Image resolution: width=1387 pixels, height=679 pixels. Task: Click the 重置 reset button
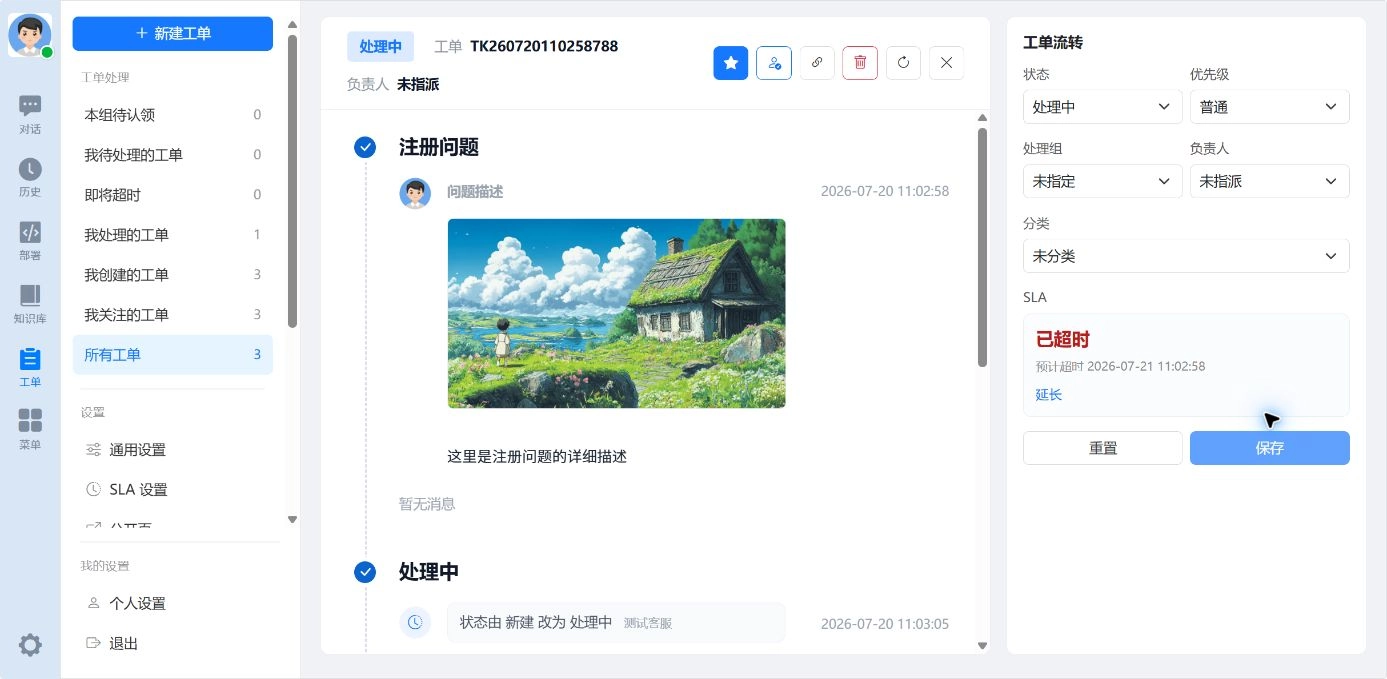[x=1103, y=448]
